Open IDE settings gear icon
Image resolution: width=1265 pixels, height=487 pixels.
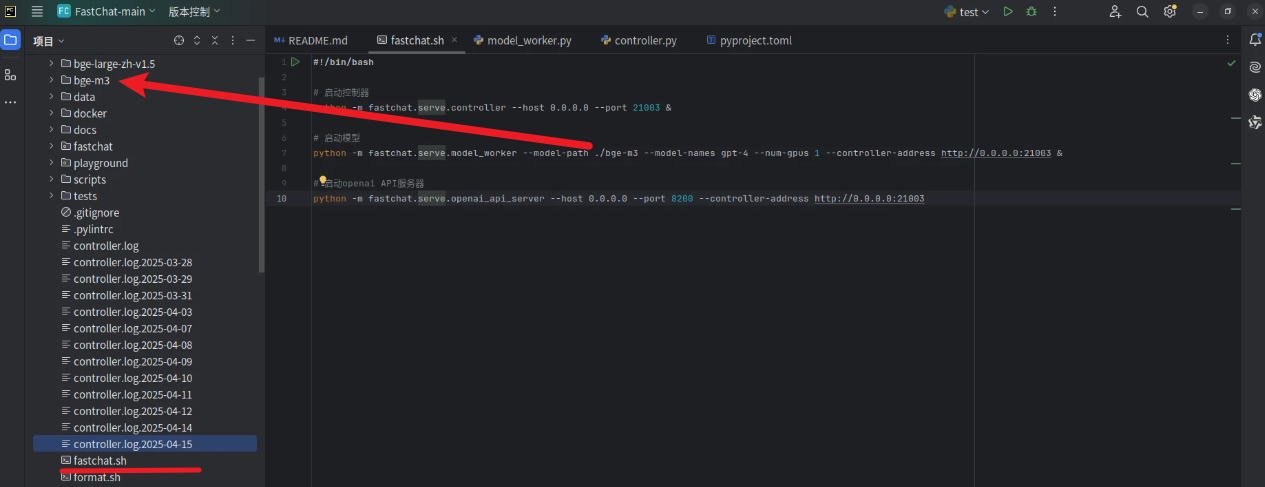click(1169, 12)
